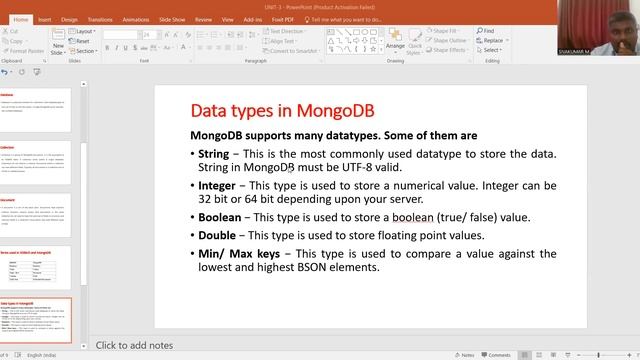The image size is (640, 360).
Task: Open the Shape Fill dropdown
Action: (443, 31)
